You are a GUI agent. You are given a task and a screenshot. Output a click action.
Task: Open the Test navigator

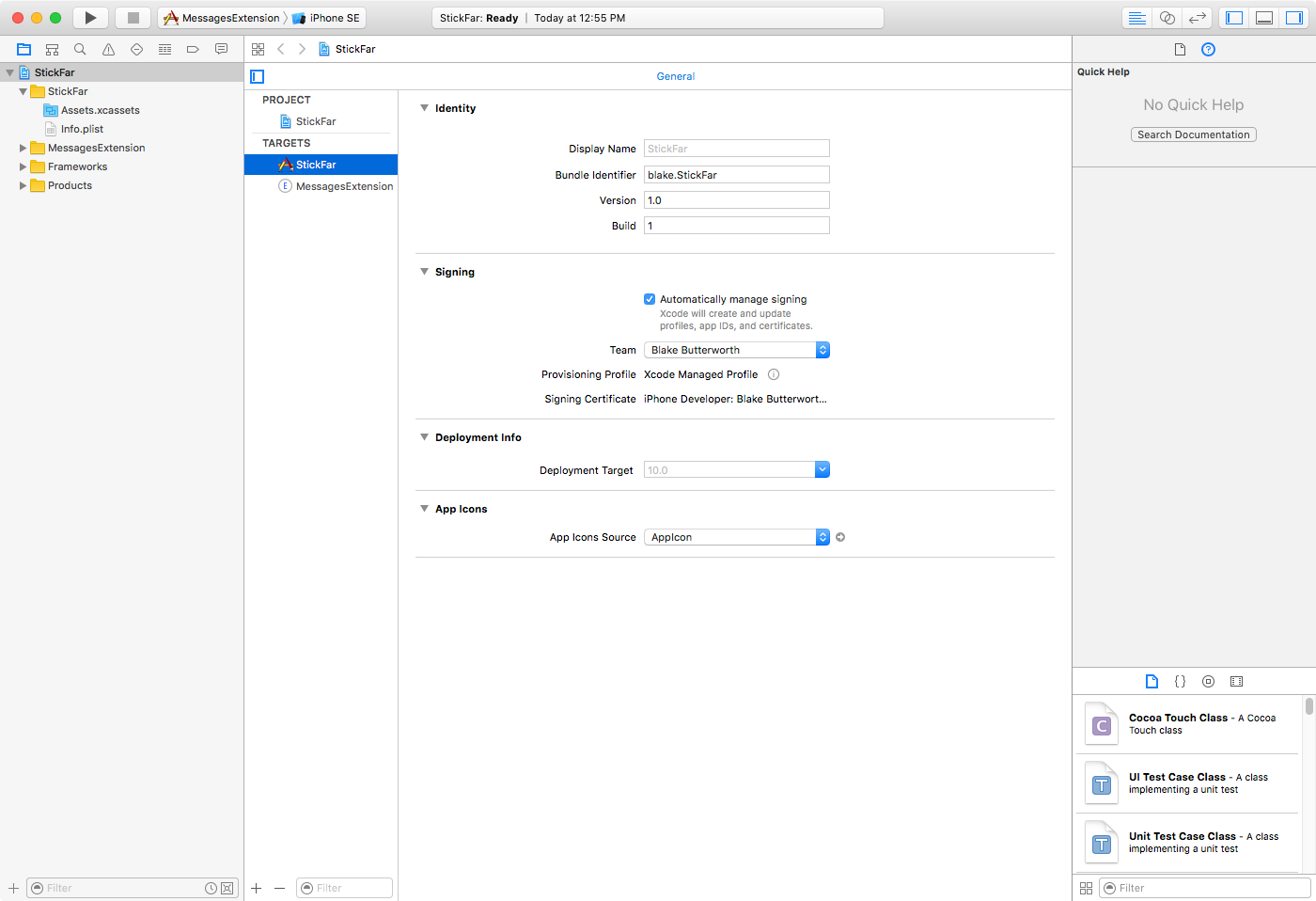pyautogui.click(x=136, y=49)
